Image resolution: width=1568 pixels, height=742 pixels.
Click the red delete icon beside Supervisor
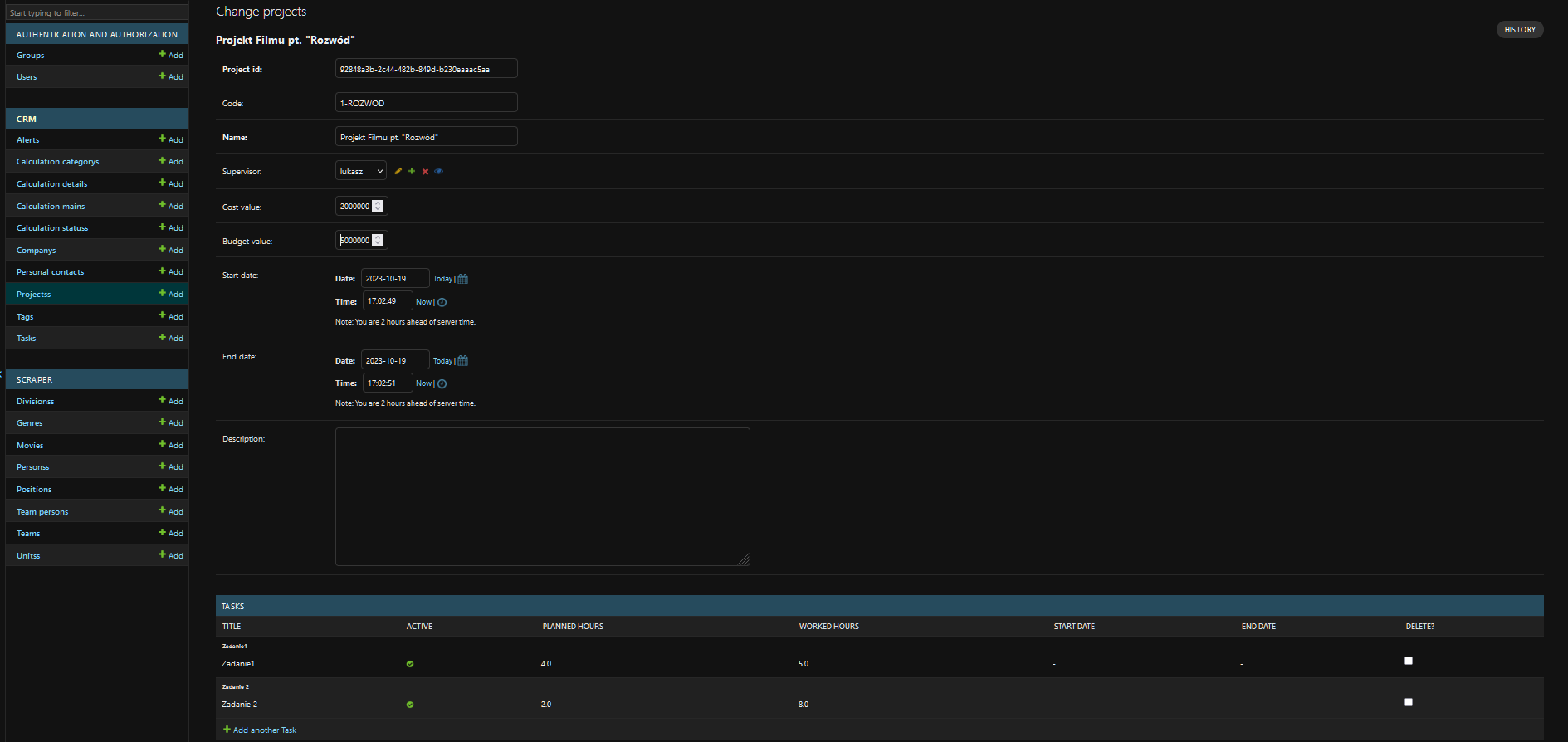pyautogui.click(x=425, y=171)
